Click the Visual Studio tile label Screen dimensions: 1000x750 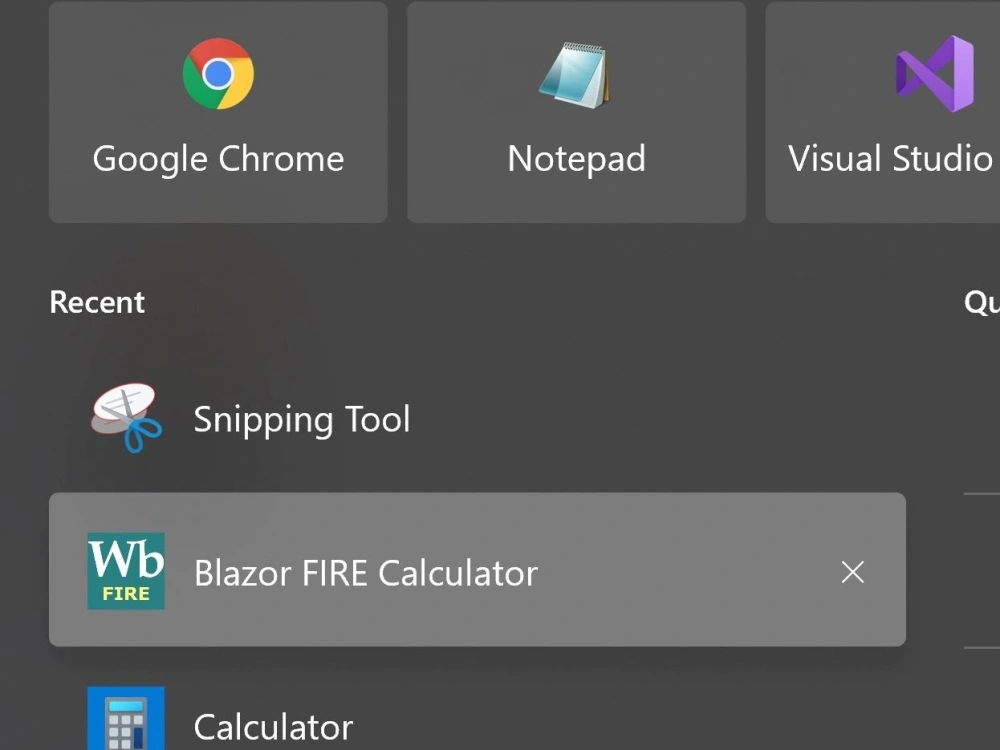click(890, 158)
